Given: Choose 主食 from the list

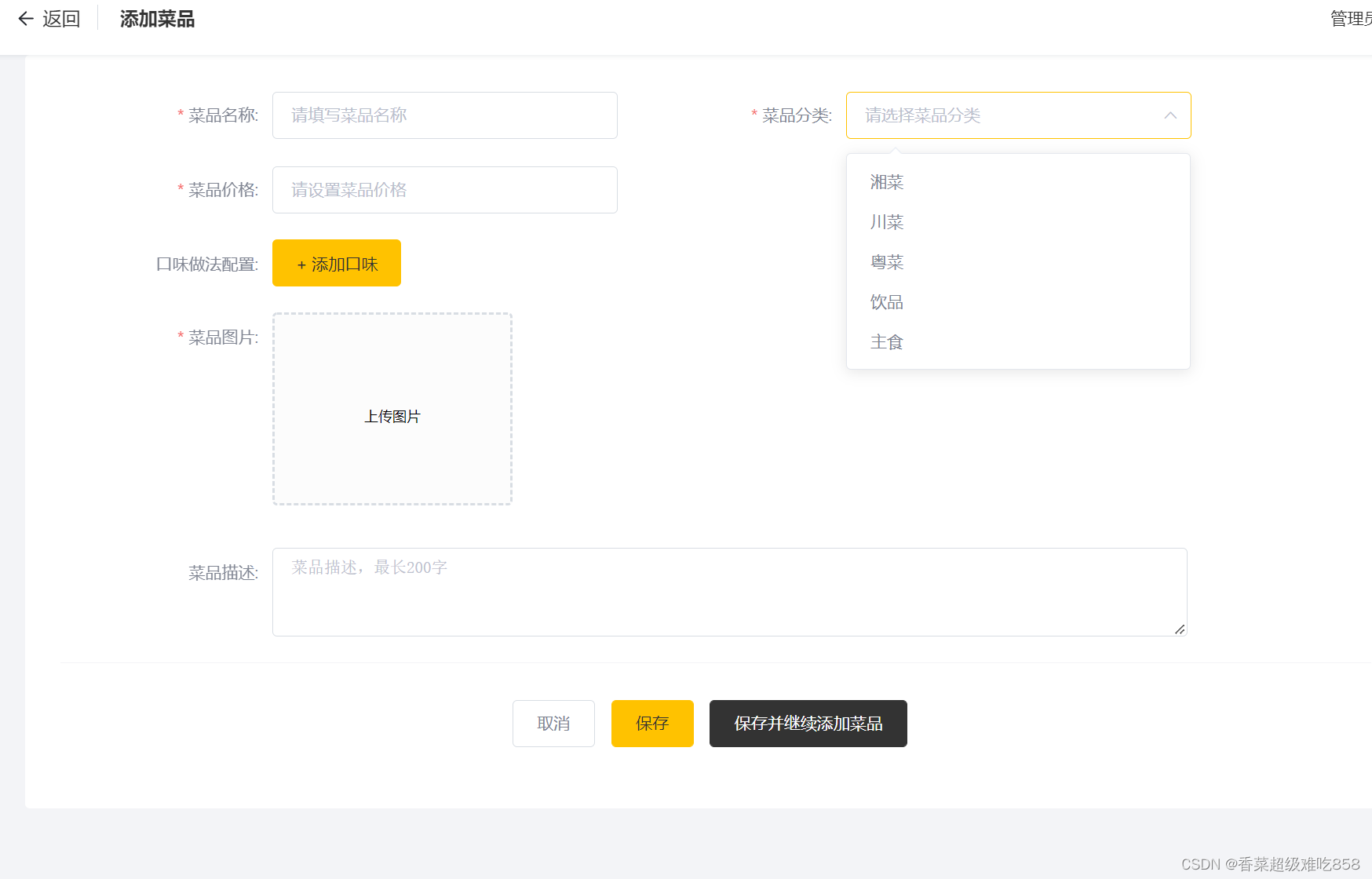Looking at the screenshot, I should coord(1018,342).
